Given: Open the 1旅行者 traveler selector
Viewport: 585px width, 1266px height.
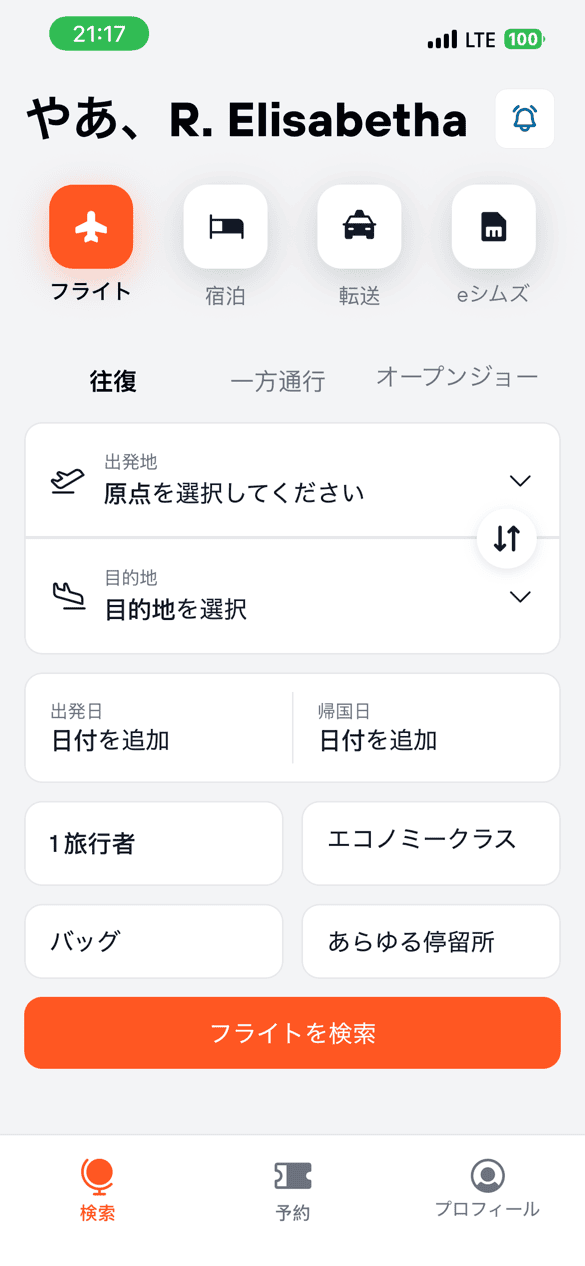Looking at the screenshot, I should pyautogui.click(x=153, y=843).
